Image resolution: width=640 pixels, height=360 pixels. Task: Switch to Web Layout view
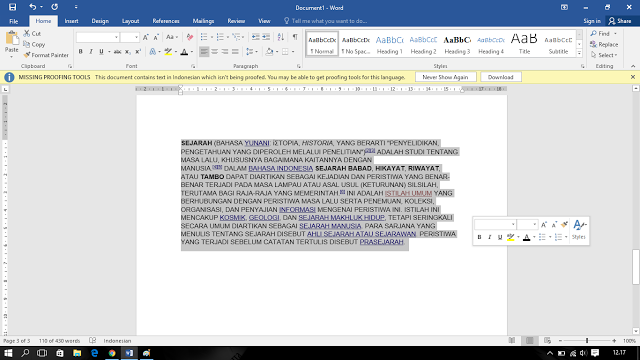coord(547,340)
